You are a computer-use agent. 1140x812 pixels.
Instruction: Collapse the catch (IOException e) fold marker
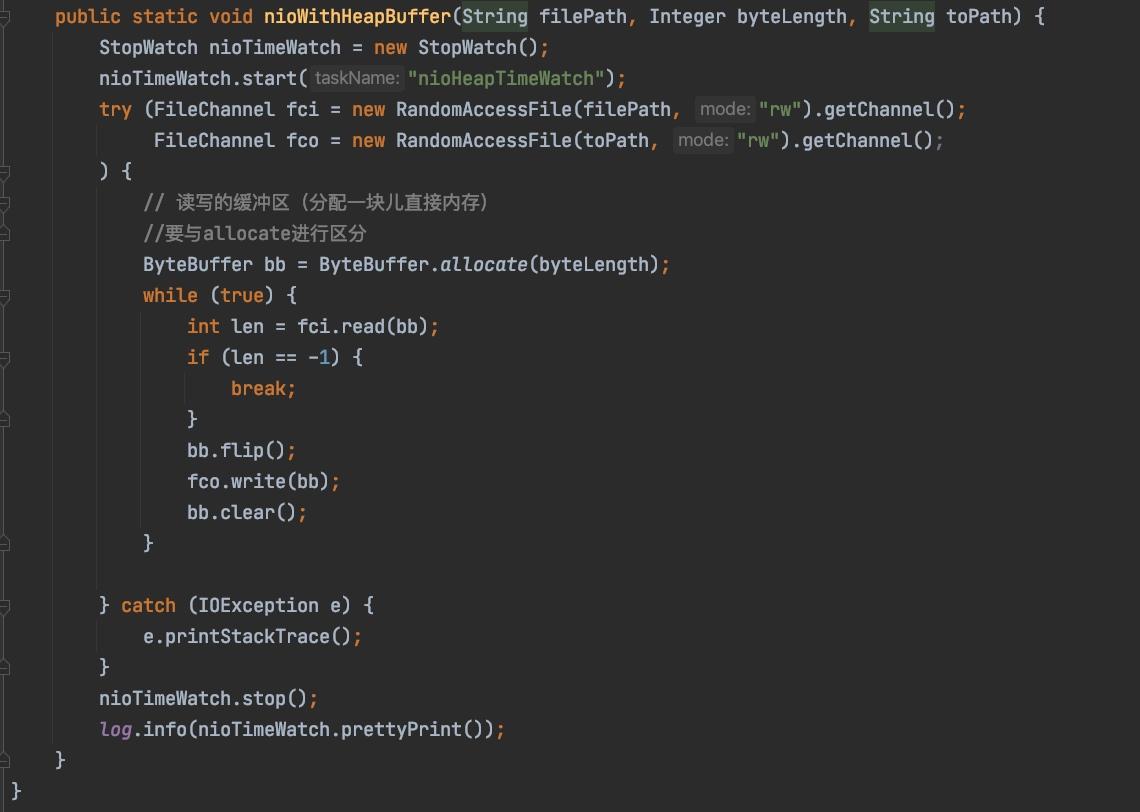[4, 606]
